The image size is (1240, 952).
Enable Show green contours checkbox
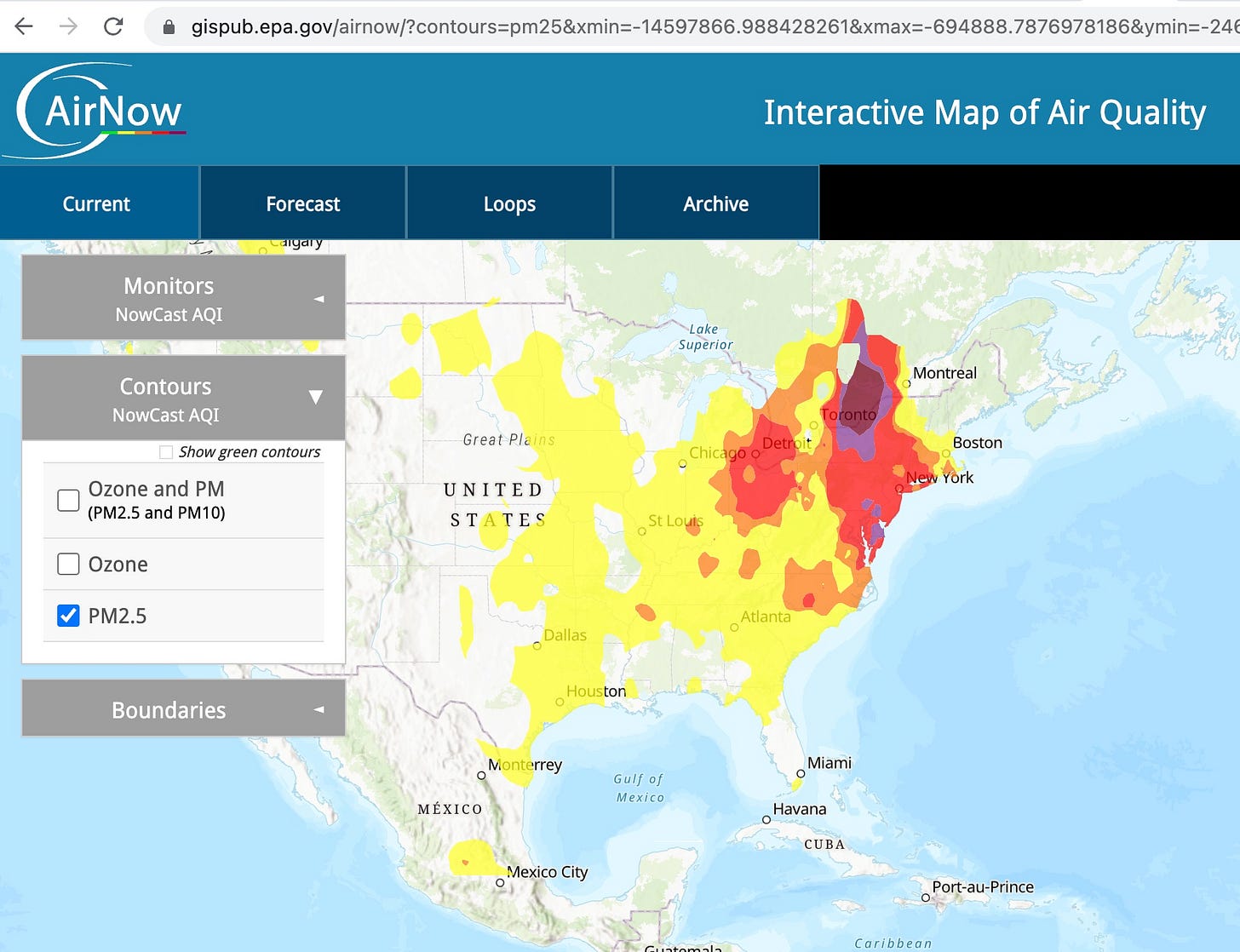point(166,452)
